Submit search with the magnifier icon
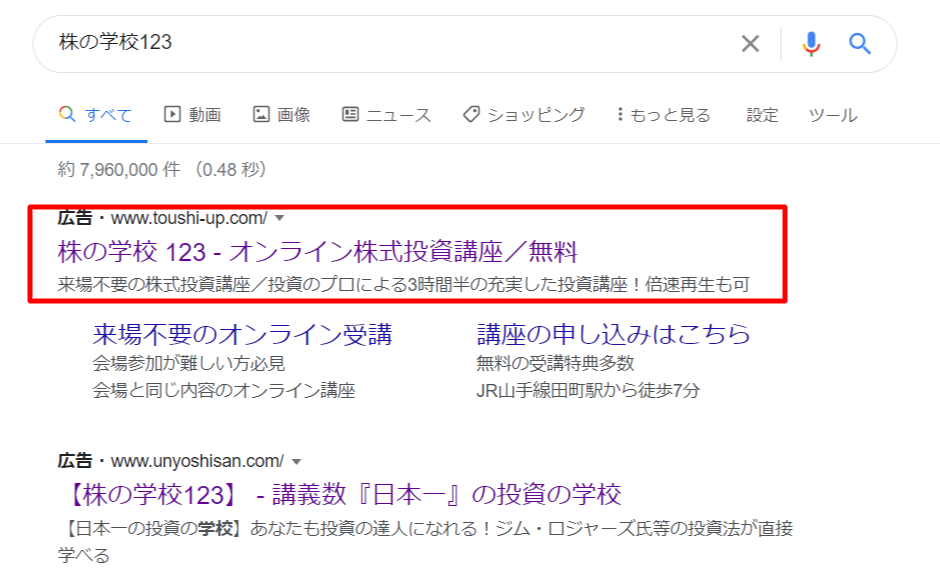 [859, 44]
